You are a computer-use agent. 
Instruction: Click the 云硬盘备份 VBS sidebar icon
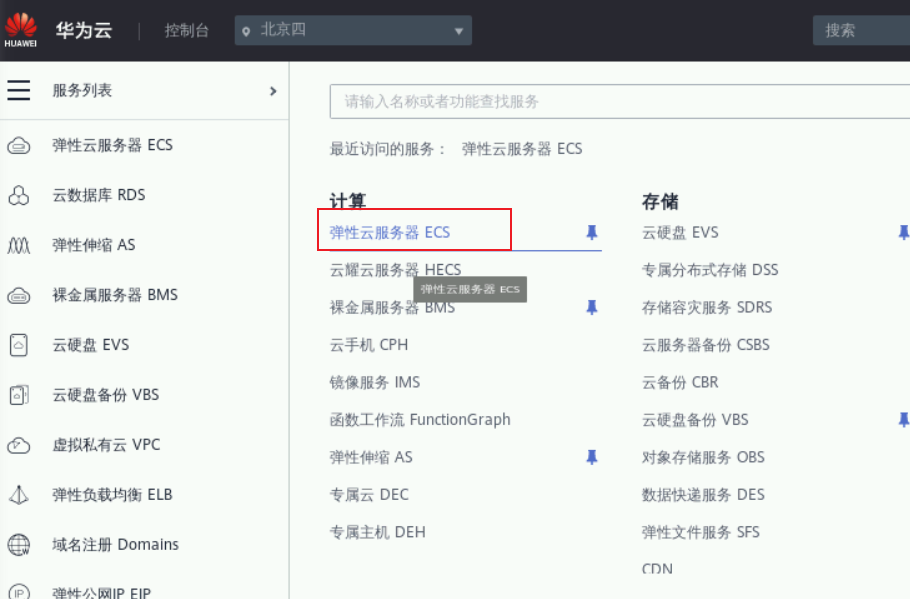point(19,395)
